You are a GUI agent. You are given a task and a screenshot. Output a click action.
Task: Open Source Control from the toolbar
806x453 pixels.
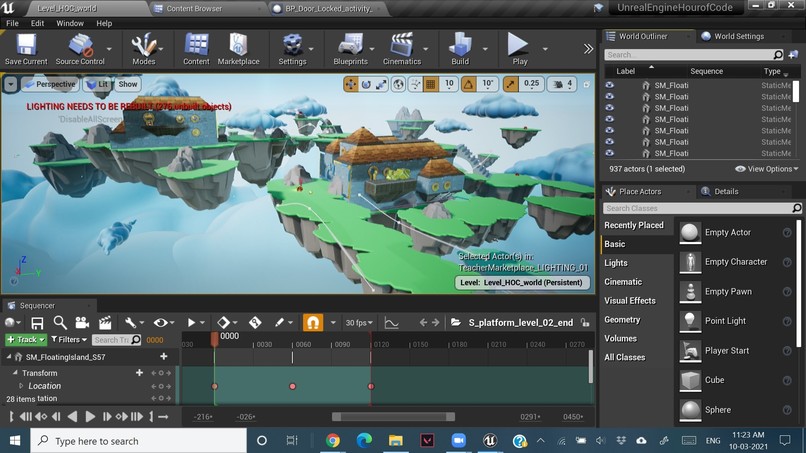80,49
